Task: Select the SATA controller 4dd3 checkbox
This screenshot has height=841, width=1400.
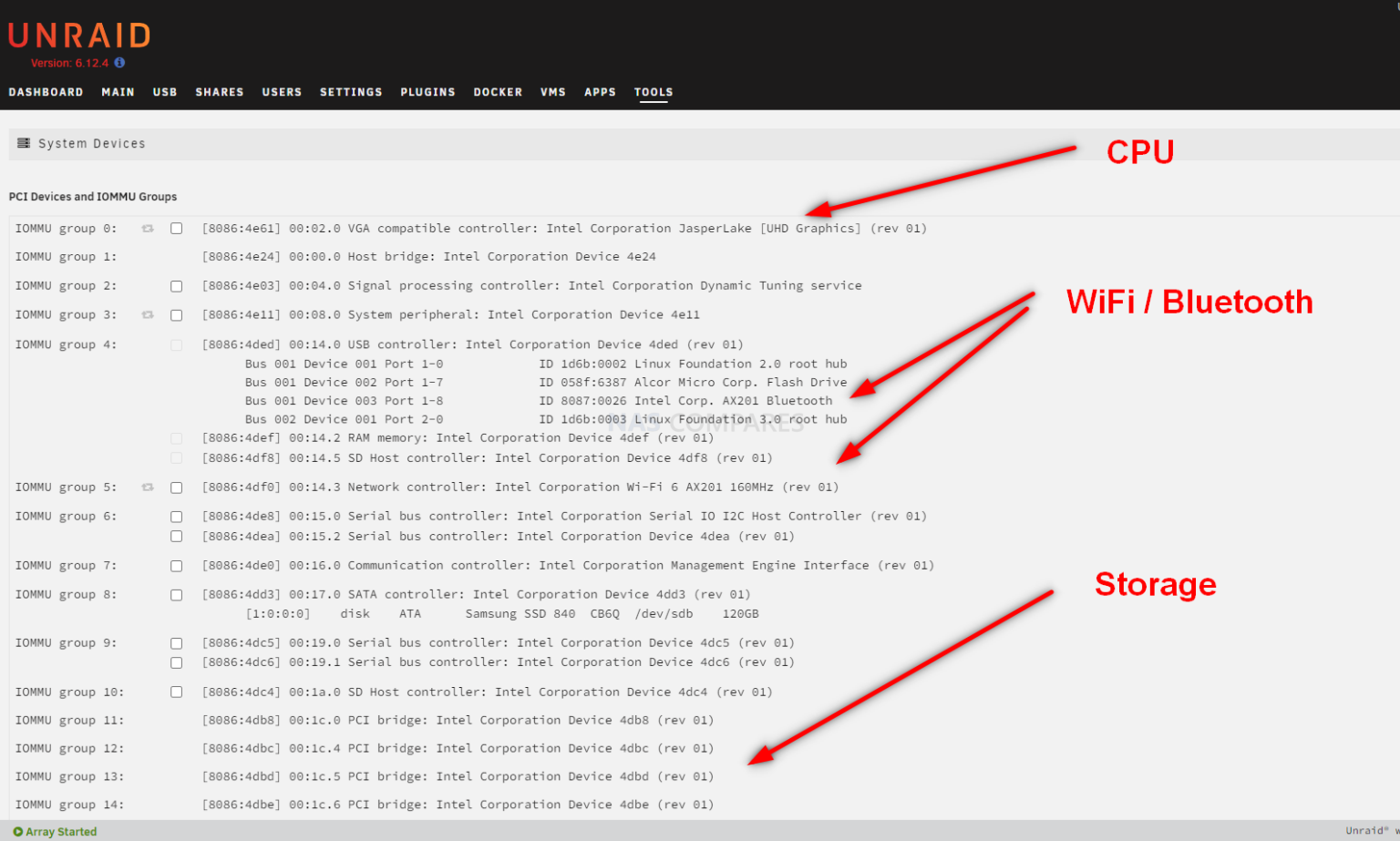Action: (177, 595)
